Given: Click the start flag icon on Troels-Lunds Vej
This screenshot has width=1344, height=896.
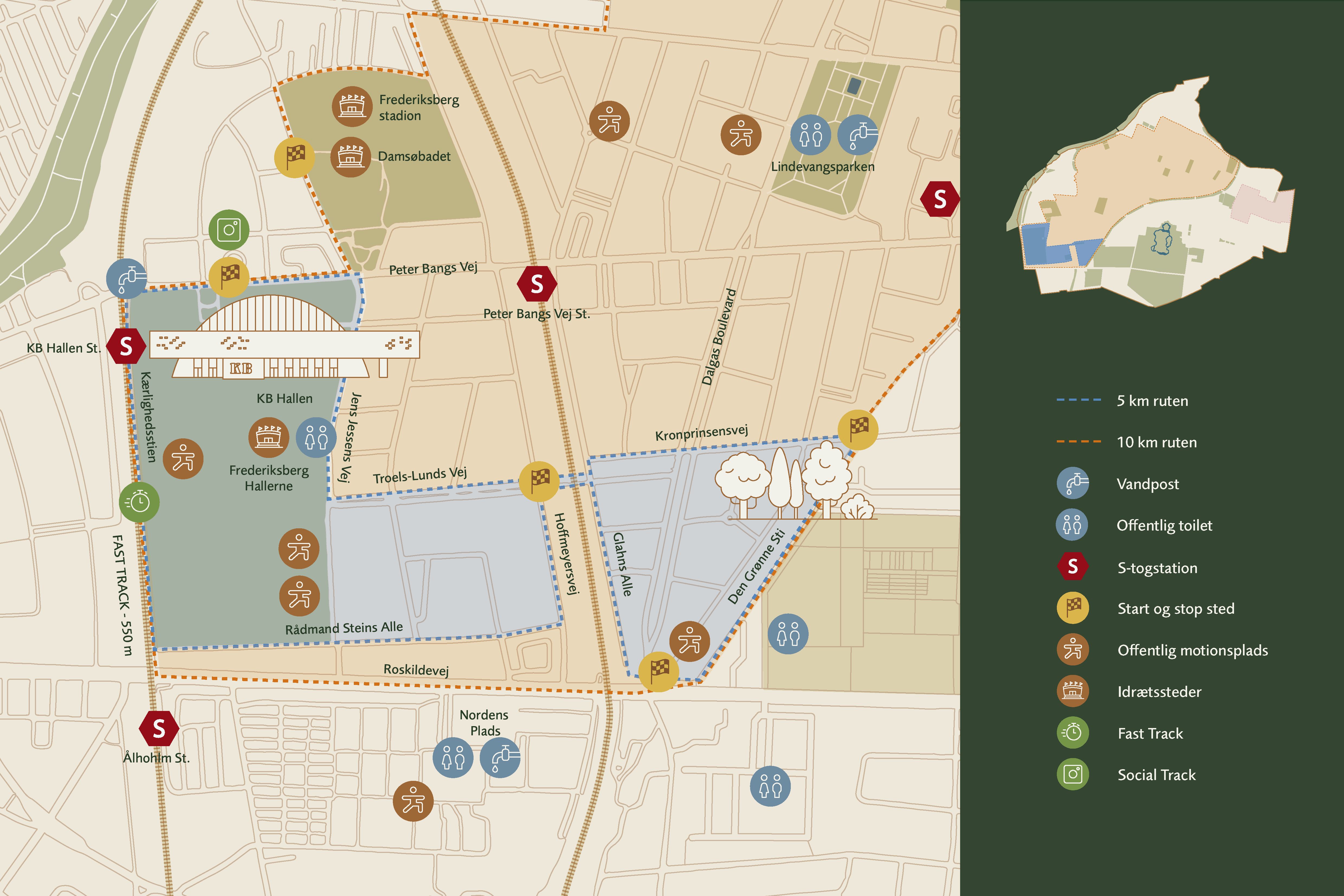Looking at the screenshot, I should pos(539,481).
